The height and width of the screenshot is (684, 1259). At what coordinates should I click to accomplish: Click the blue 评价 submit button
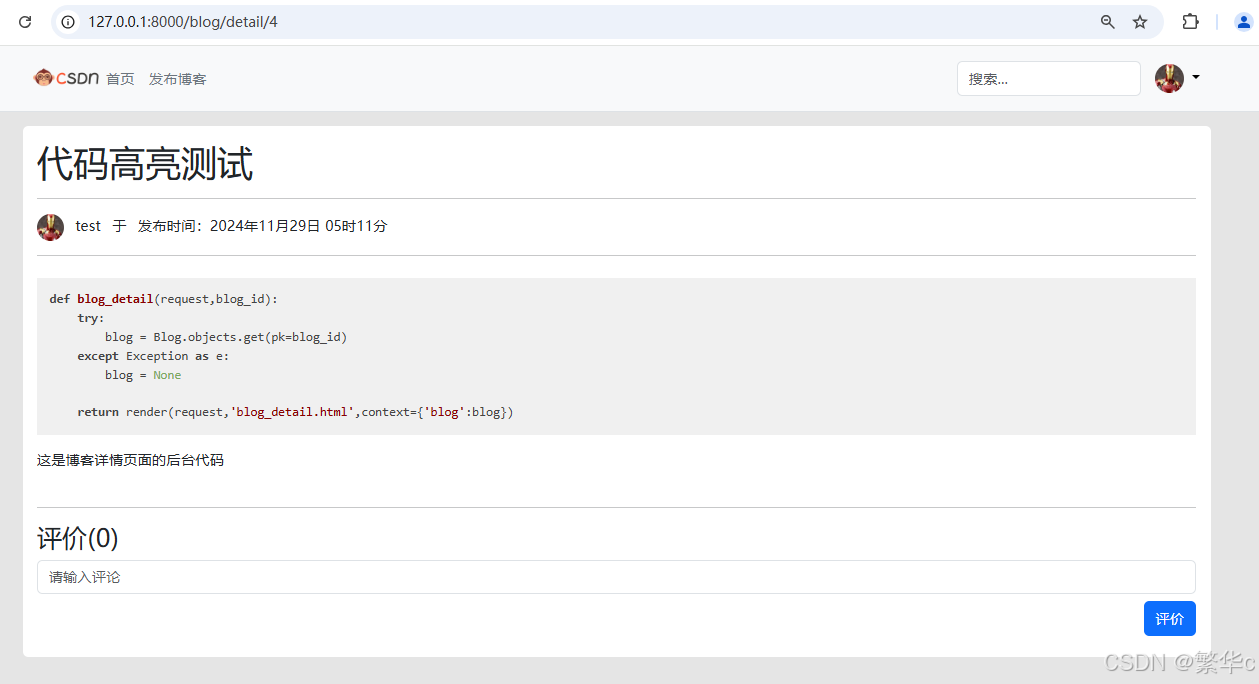coord(1169,618)
